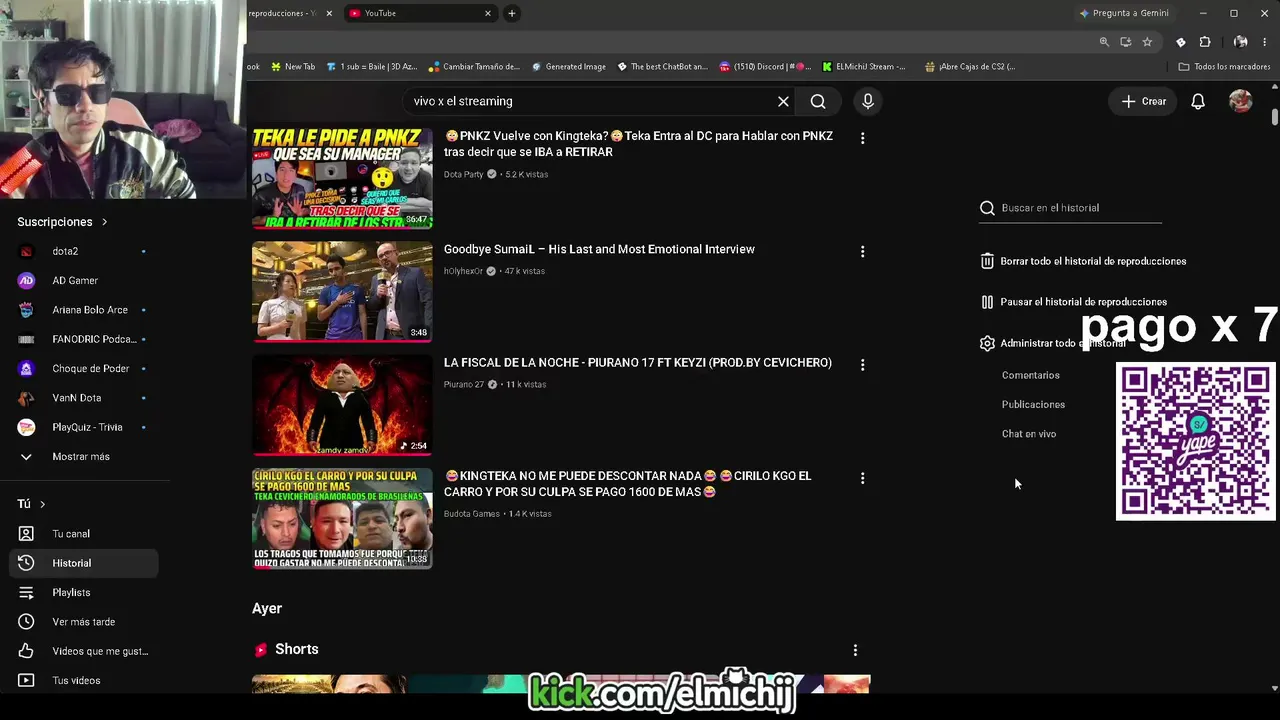
Task: Open the Discord bookmark
Action: pos(765,67)
